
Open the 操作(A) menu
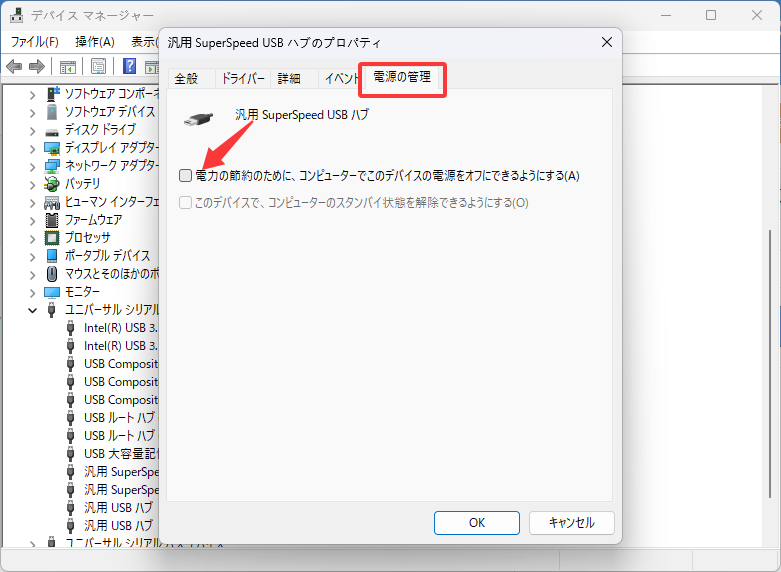tap(95, 42)
